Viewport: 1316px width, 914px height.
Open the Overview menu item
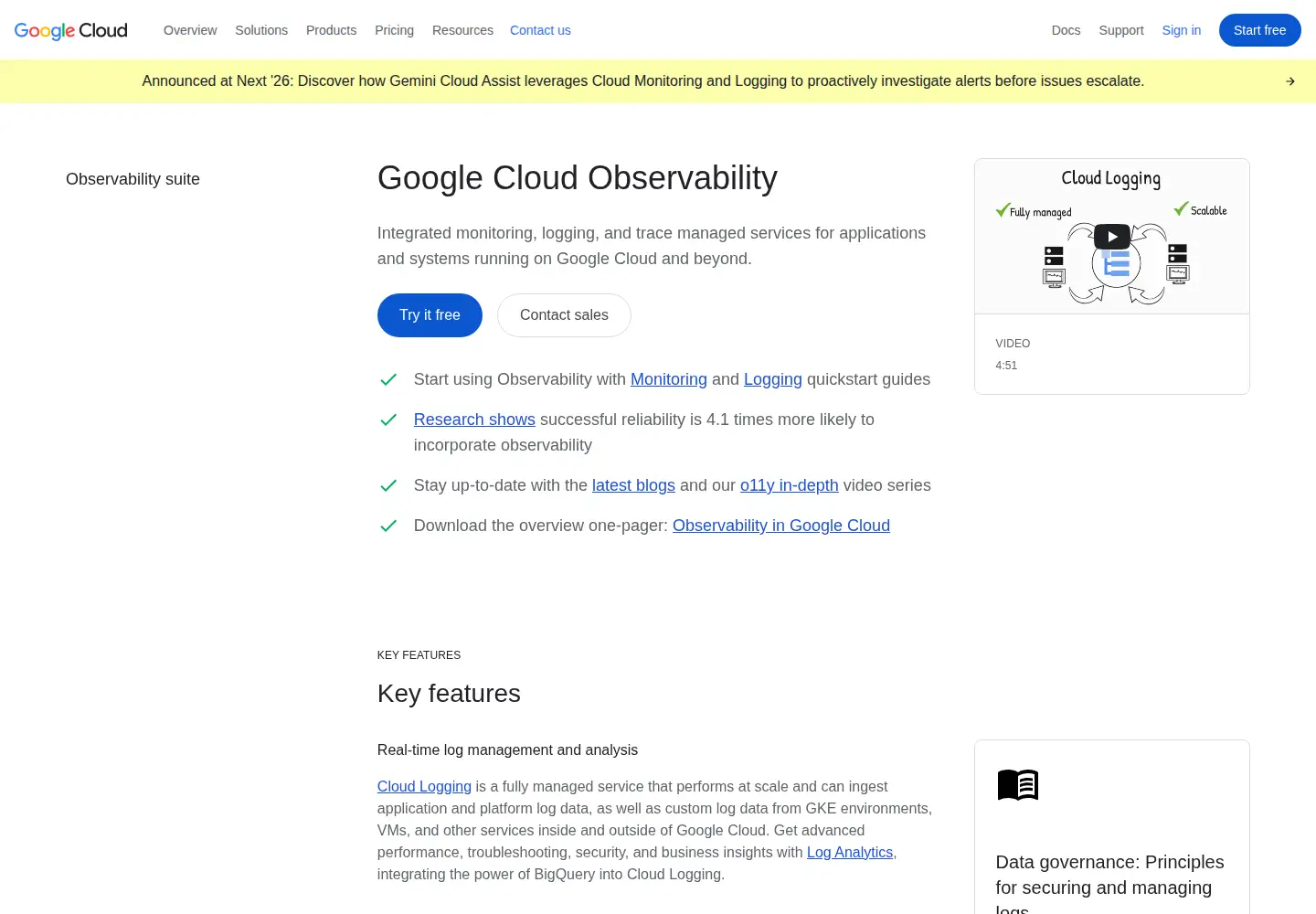(190, 30)
